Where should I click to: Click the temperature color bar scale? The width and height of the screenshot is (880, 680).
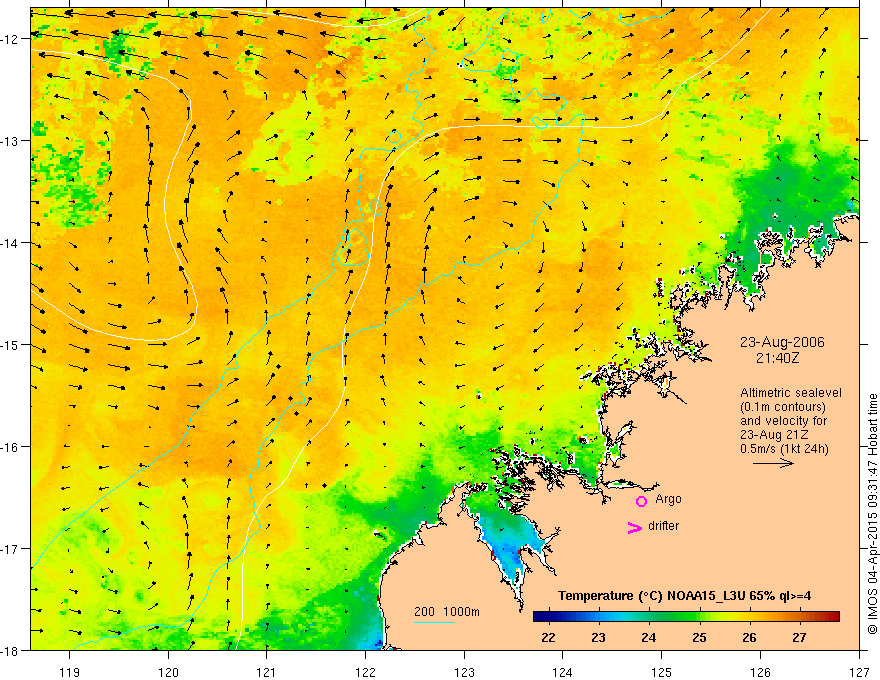pyautogui.click(x=686, y=617)
